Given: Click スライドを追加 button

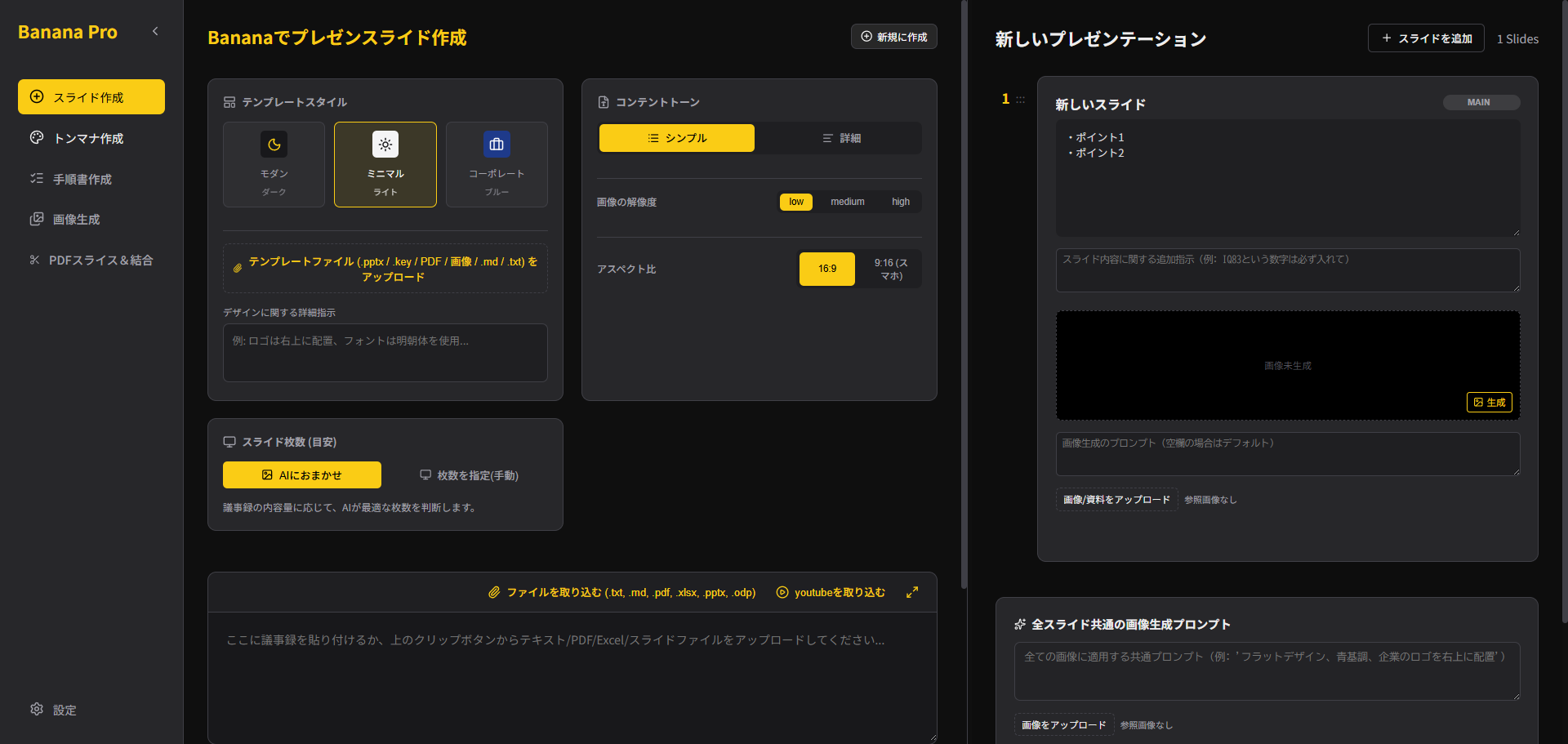Looking at the screenshot, I should 1426,38.
